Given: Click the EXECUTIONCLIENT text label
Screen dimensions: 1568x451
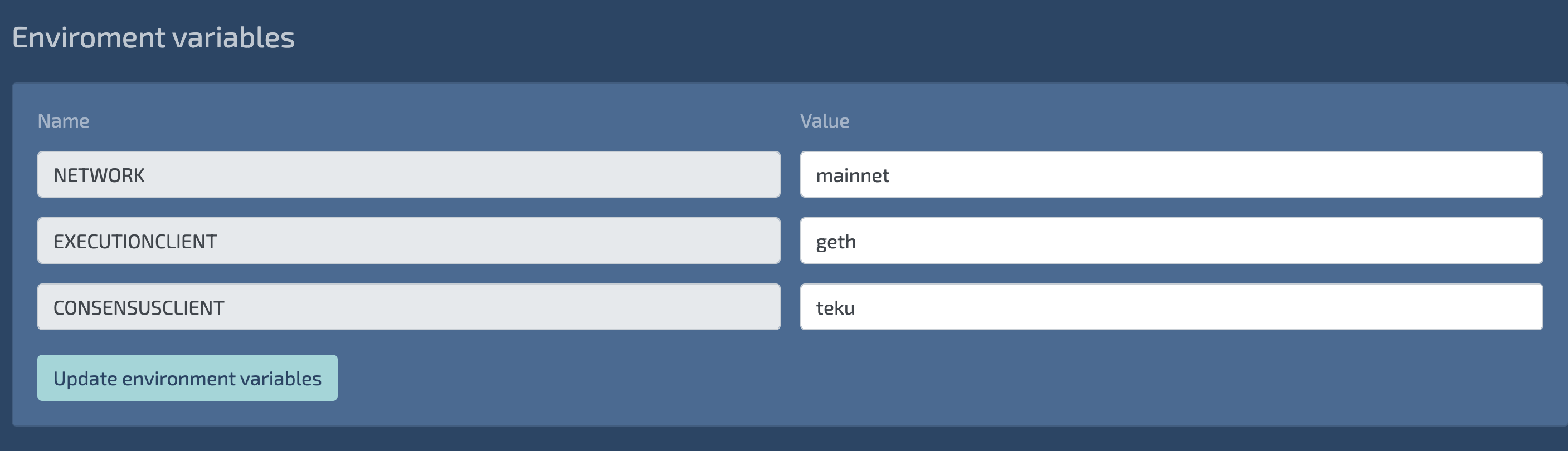Looking at the screenshot, I should tap(134, 242).
